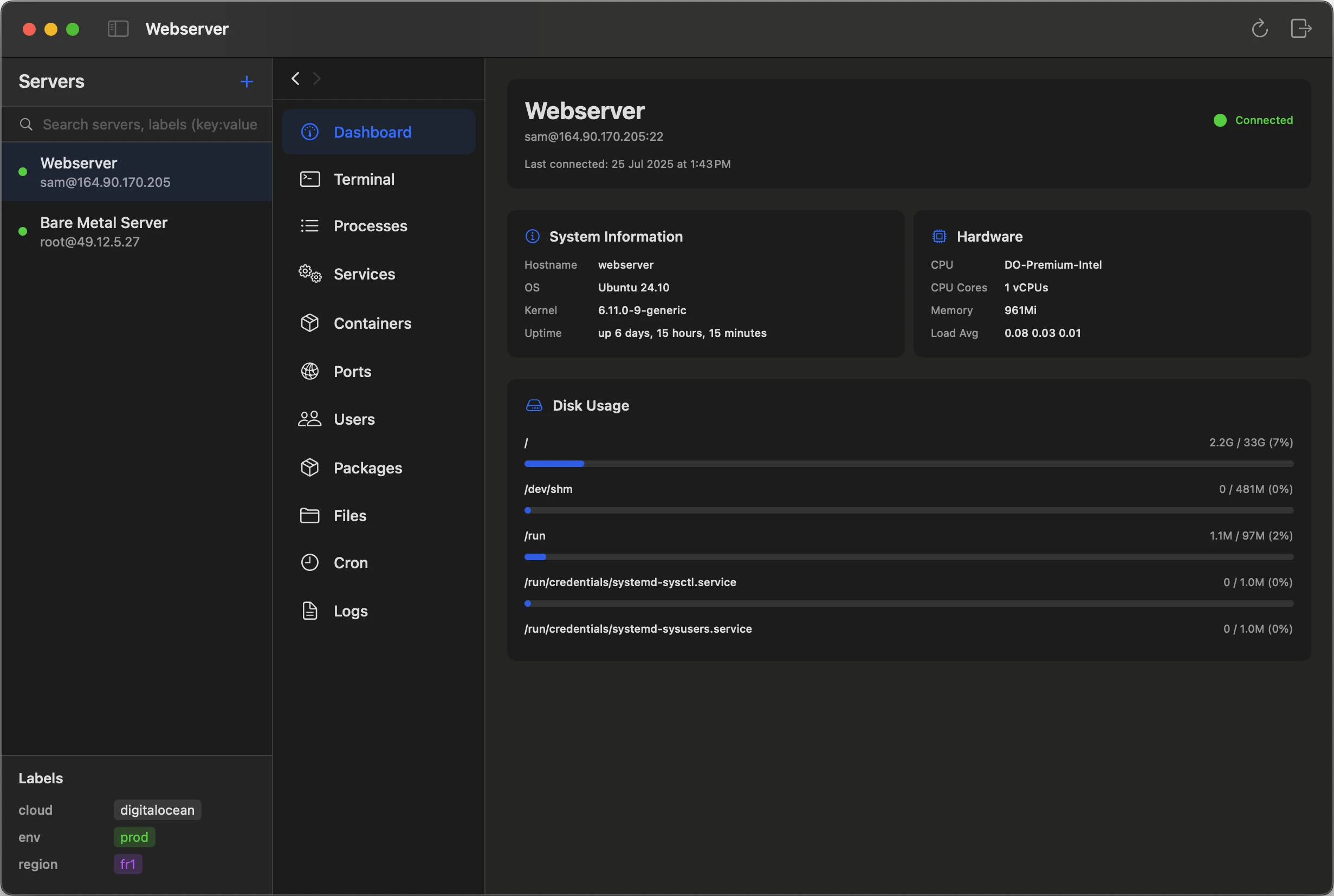
Task: Click the fr1 region label
Action: [128, 864]
